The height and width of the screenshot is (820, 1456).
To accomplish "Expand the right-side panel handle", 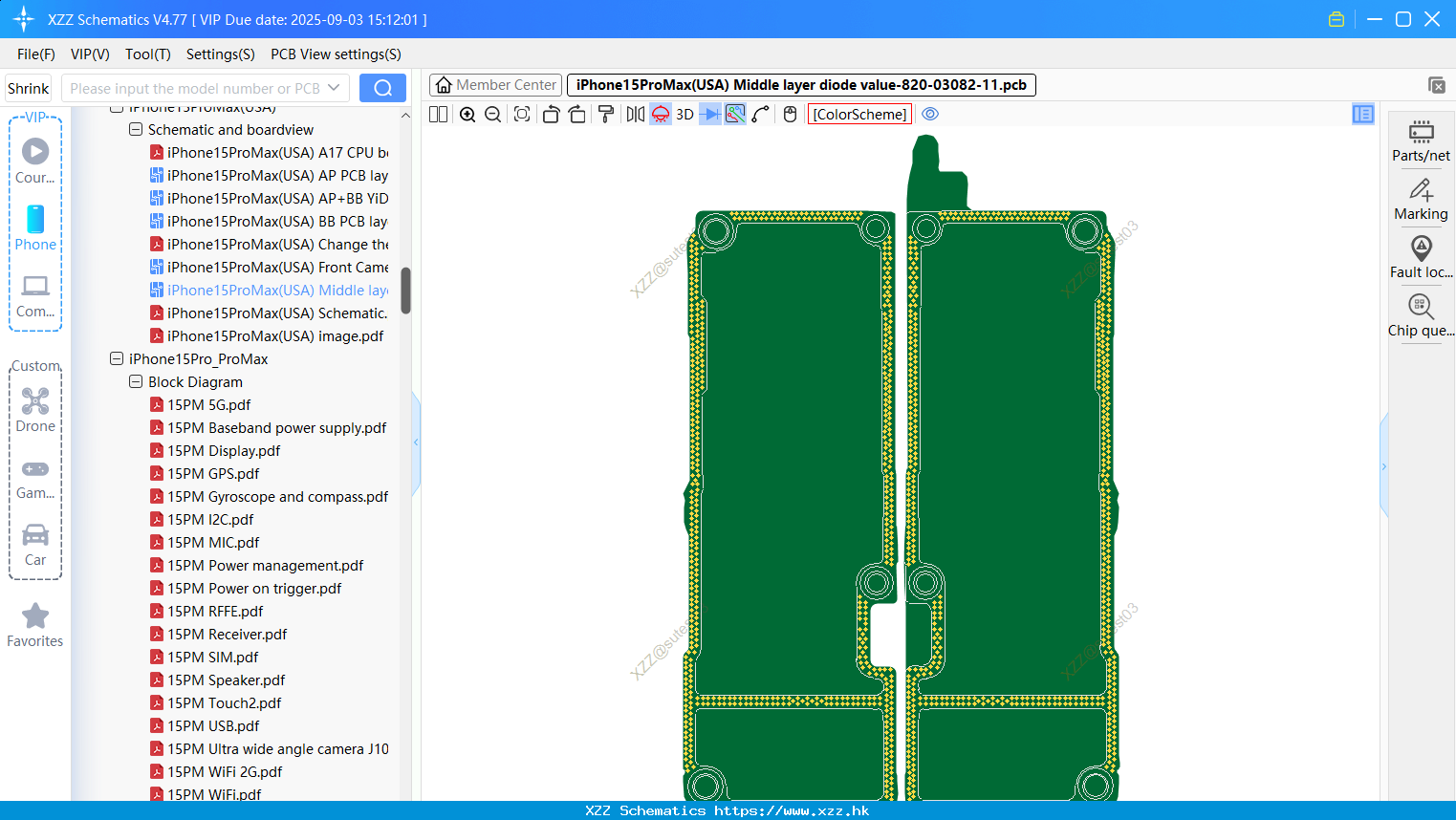I will click(1383, 466).
